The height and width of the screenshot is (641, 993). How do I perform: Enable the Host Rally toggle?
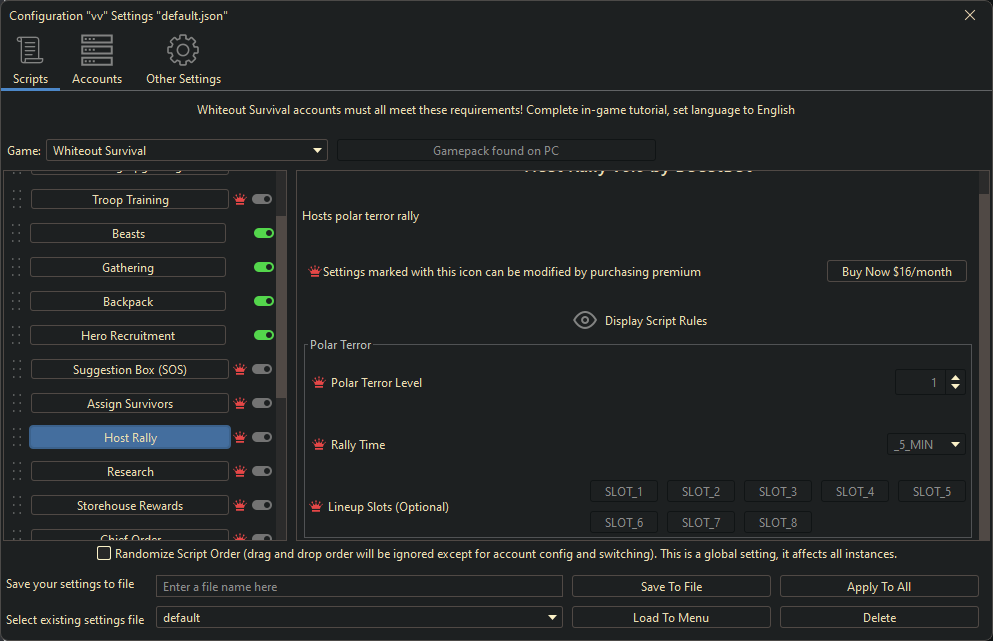coord(262,437)
